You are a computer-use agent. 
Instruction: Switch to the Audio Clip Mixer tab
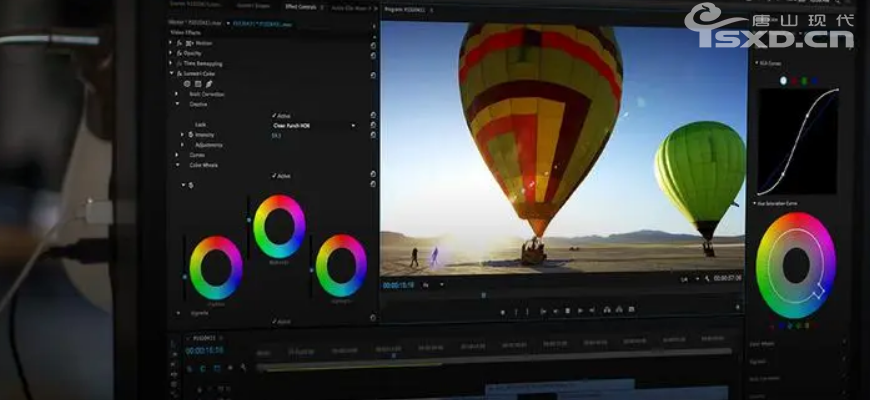(350, 8)
